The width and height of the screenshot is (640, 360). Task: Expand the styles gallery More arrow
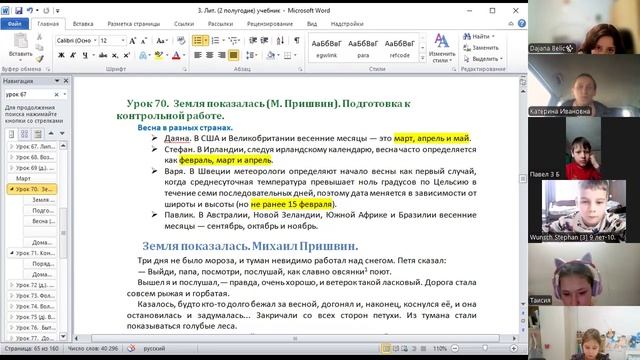pyautogui.click(x=422, y=58)
